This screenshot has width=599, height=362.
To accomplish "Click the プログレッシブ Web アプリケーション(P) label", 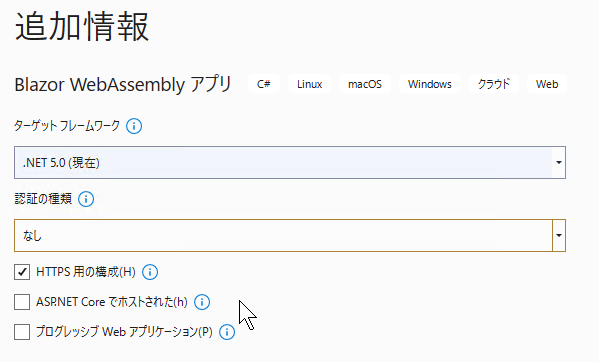I will (x=124, y=331).
